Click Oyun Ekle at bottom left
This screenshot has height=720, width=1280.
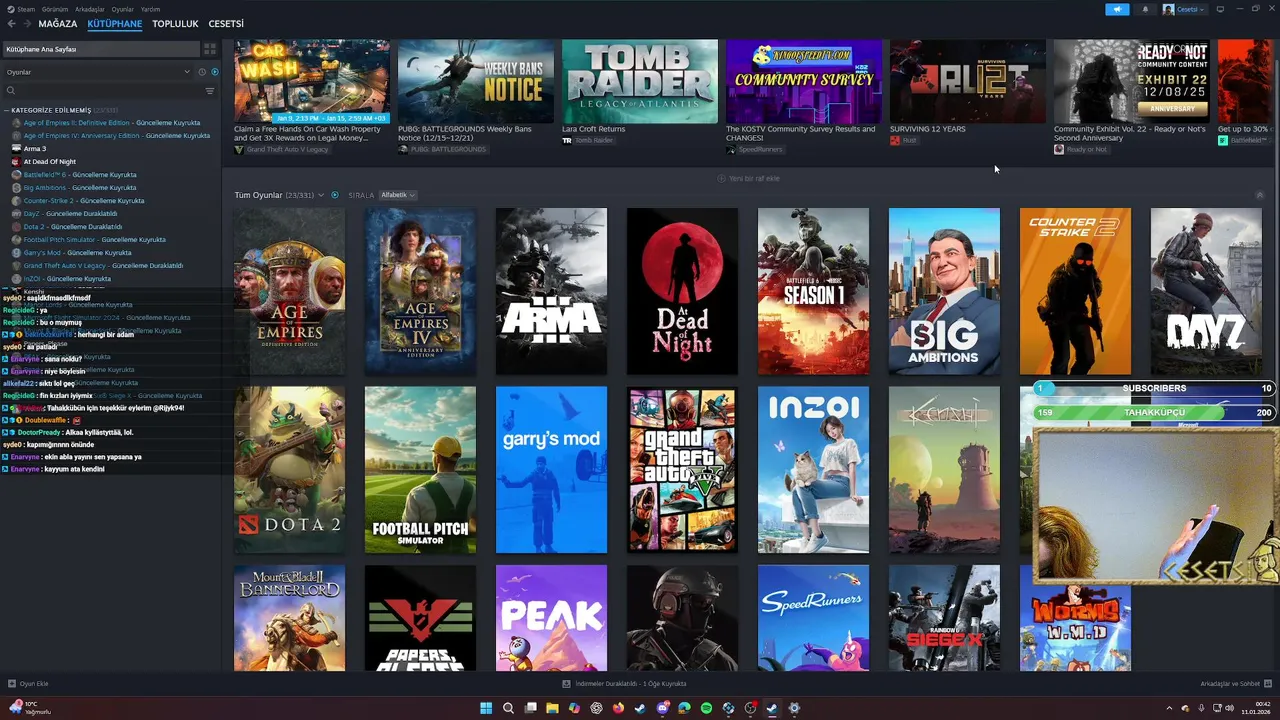click(28, 684)
